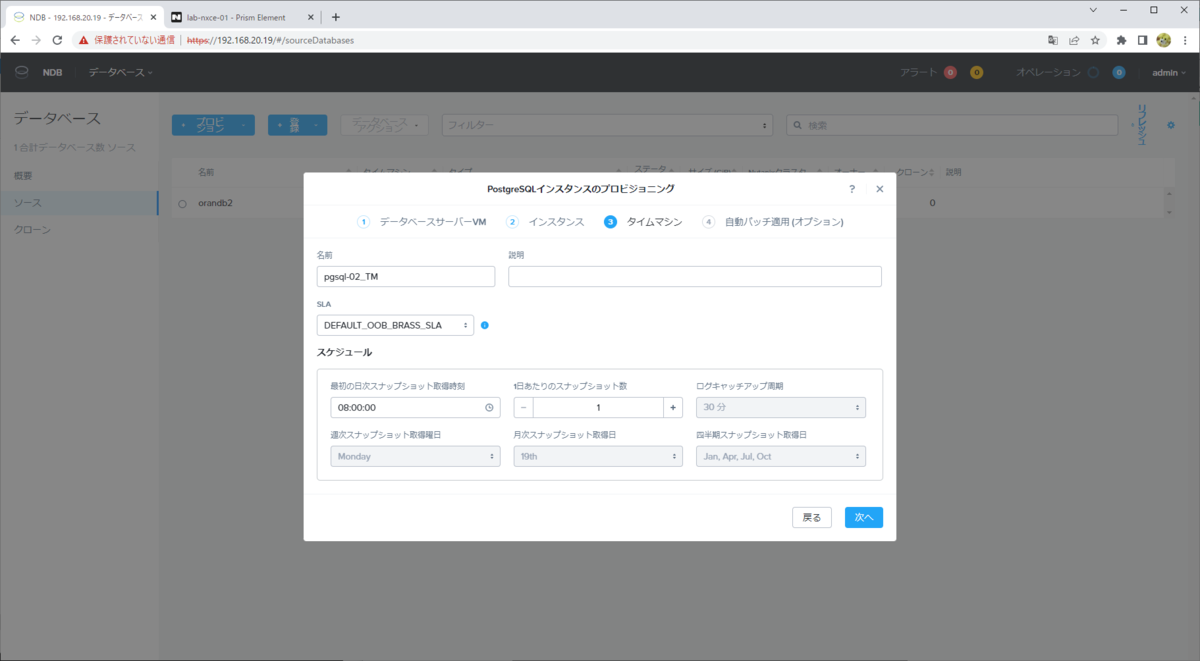Open the admin user menu
This screenshot has width=1200, height=661.
[x=1168, y=72]
